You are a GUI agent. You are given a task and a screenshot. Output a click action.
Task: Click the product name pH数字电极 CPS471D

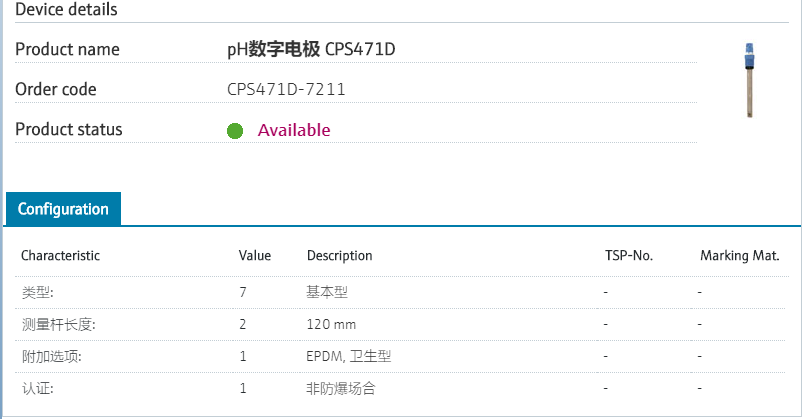coord(318,49)
